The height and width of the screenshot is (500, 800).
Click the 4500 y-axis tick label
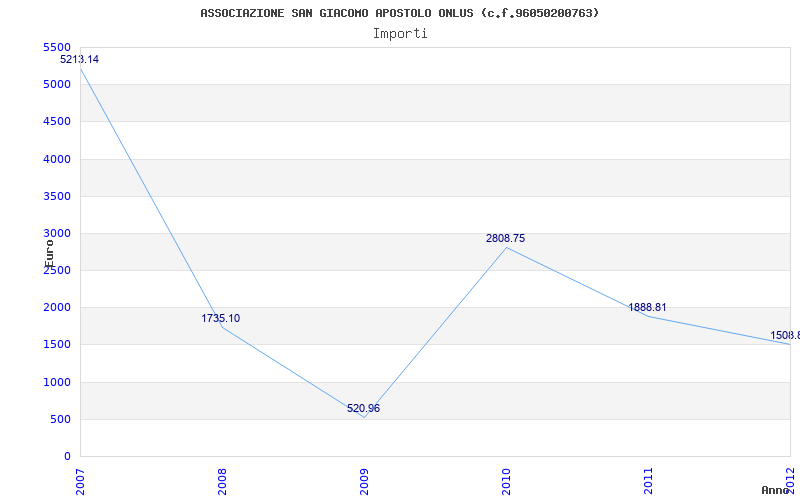click(x=57, y=121)
